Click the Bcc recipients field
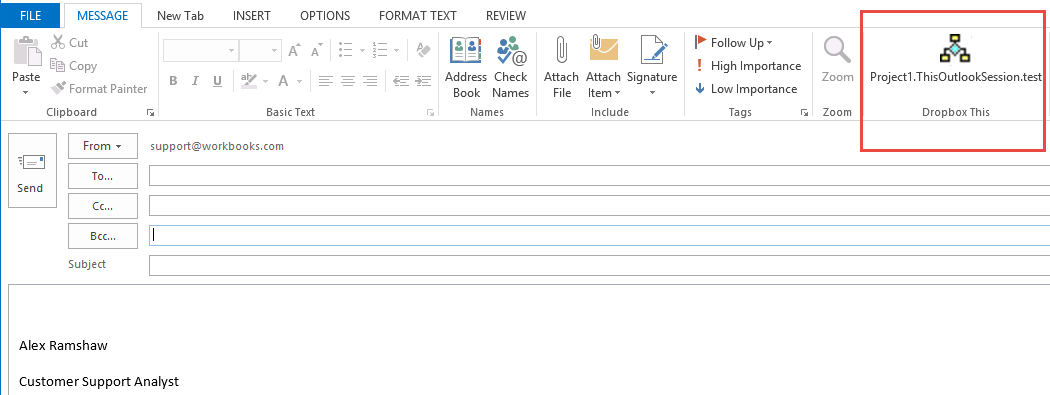 coord(599,235)
